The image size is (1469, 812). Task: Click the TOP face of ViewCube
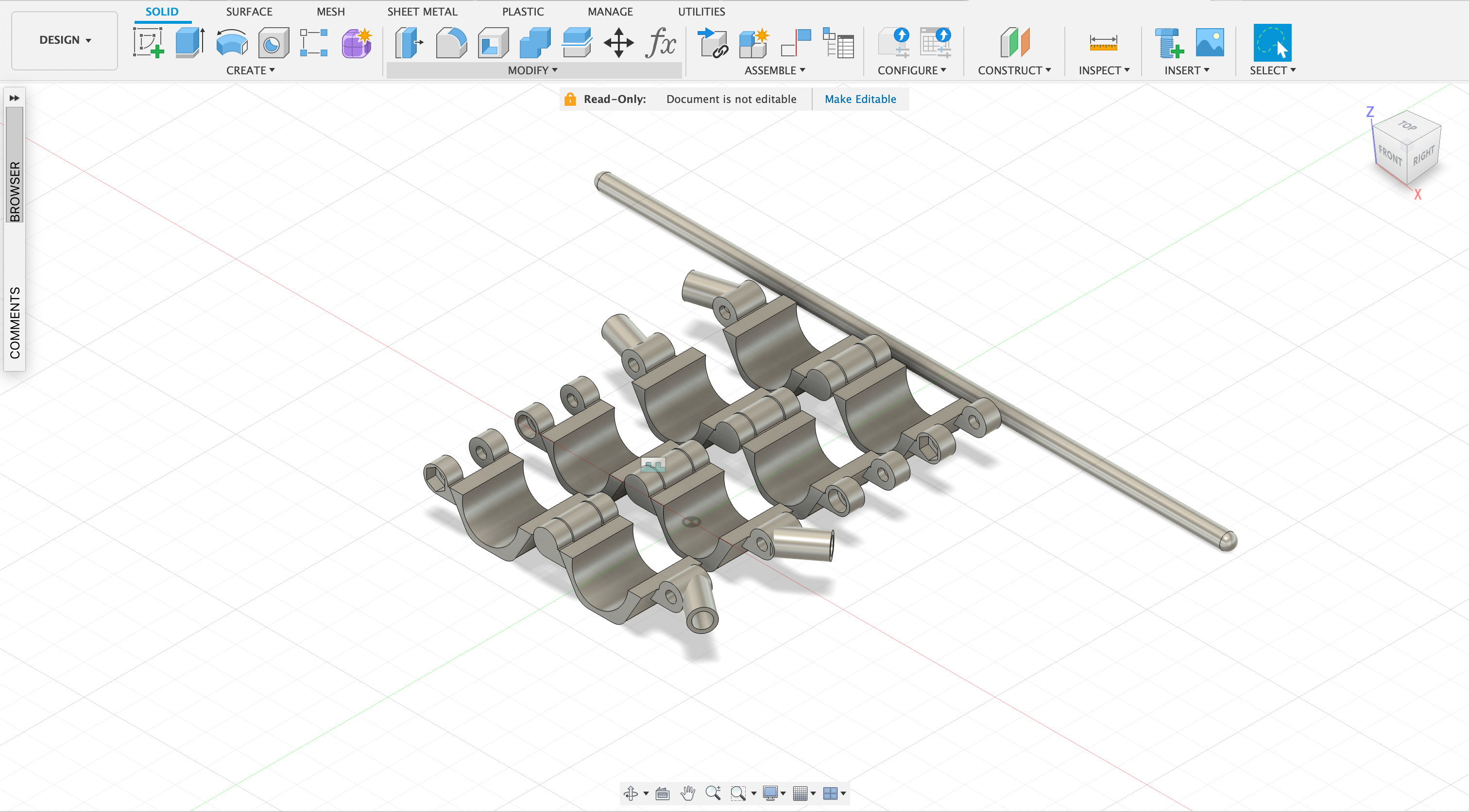click(1407, 126)
